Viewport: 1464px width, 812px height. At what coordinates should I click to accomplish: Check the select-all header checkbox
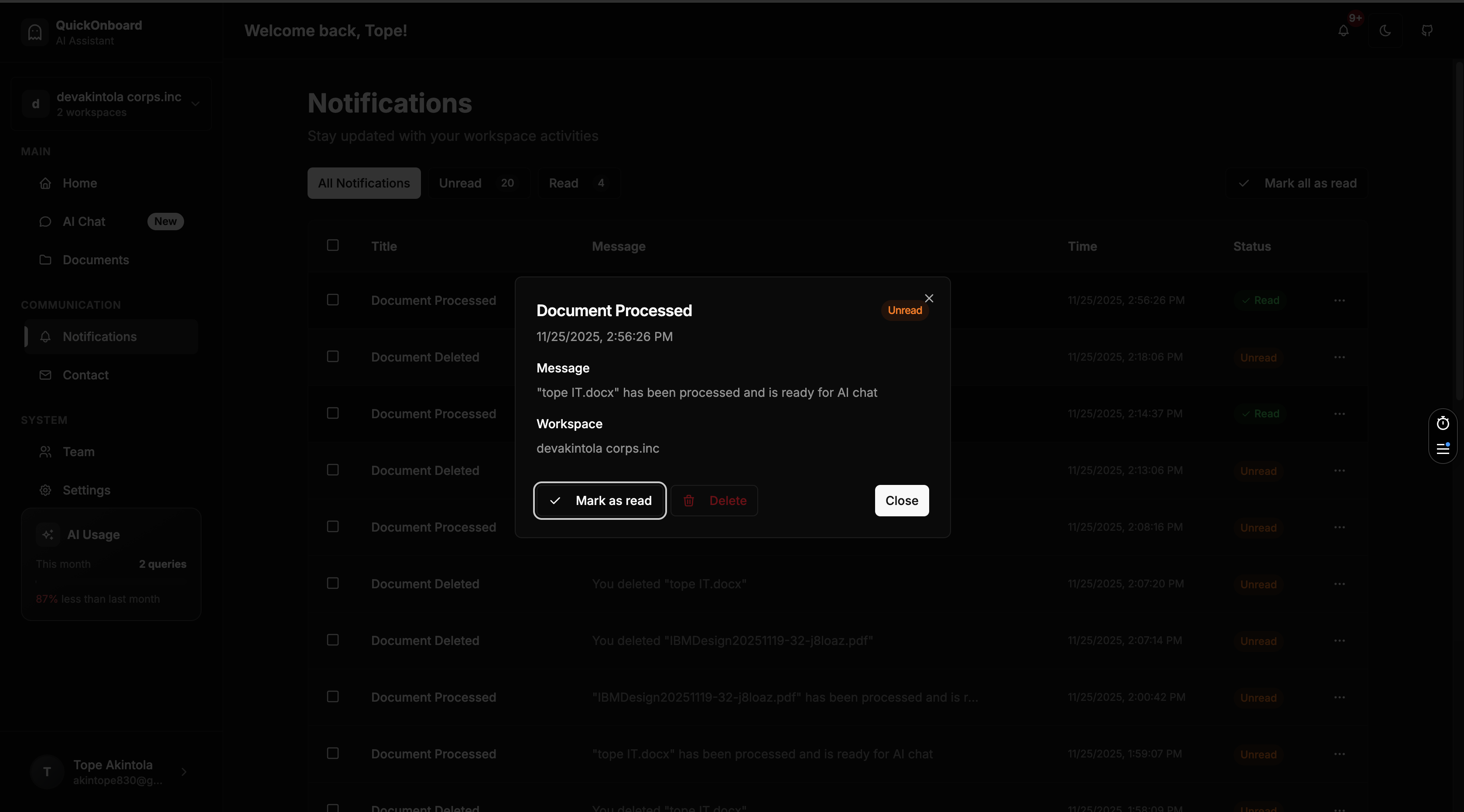(332, 245)
